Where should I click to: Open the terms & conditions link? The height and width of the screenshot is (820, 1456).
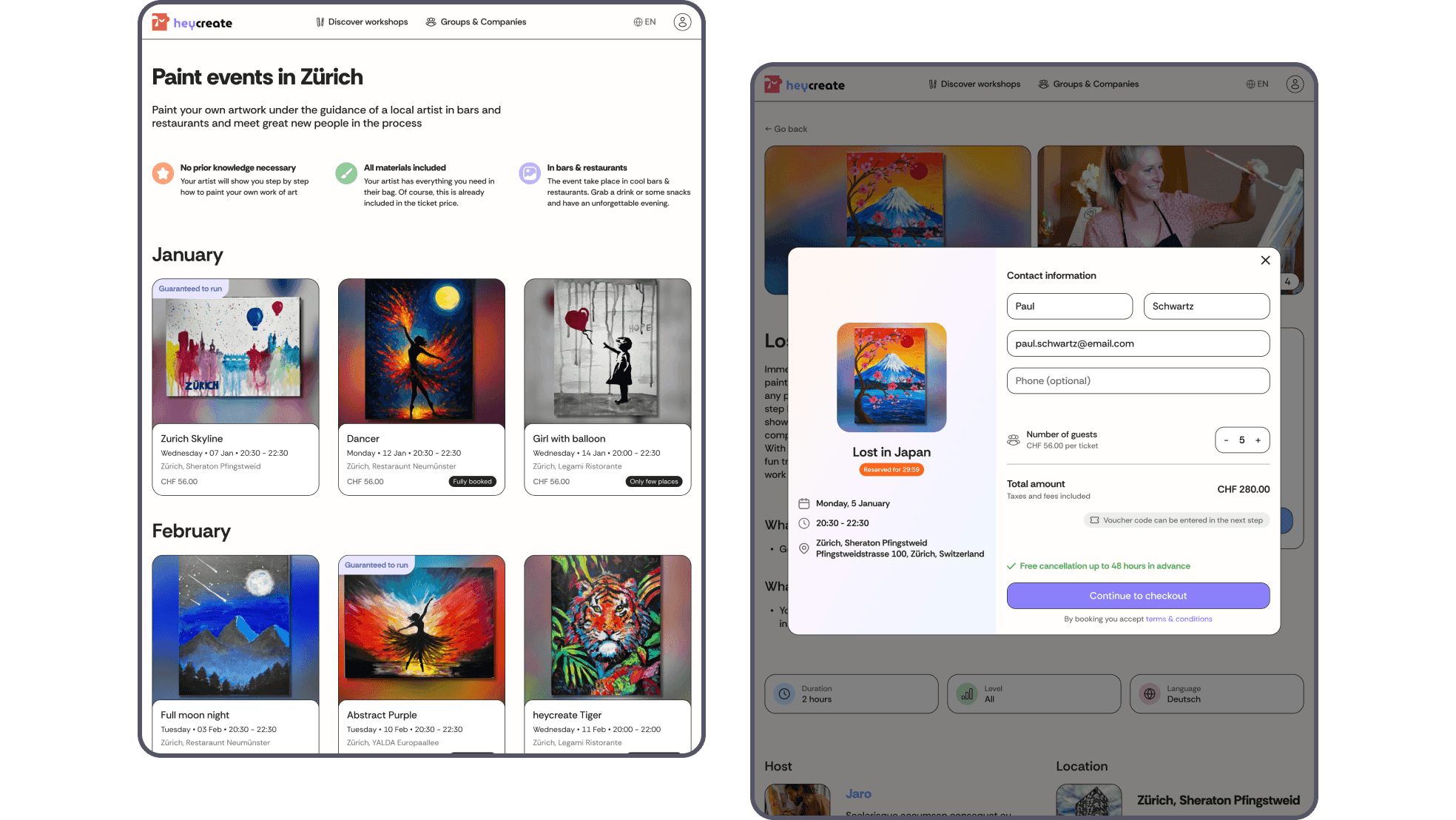click(x=1178, y=619)
